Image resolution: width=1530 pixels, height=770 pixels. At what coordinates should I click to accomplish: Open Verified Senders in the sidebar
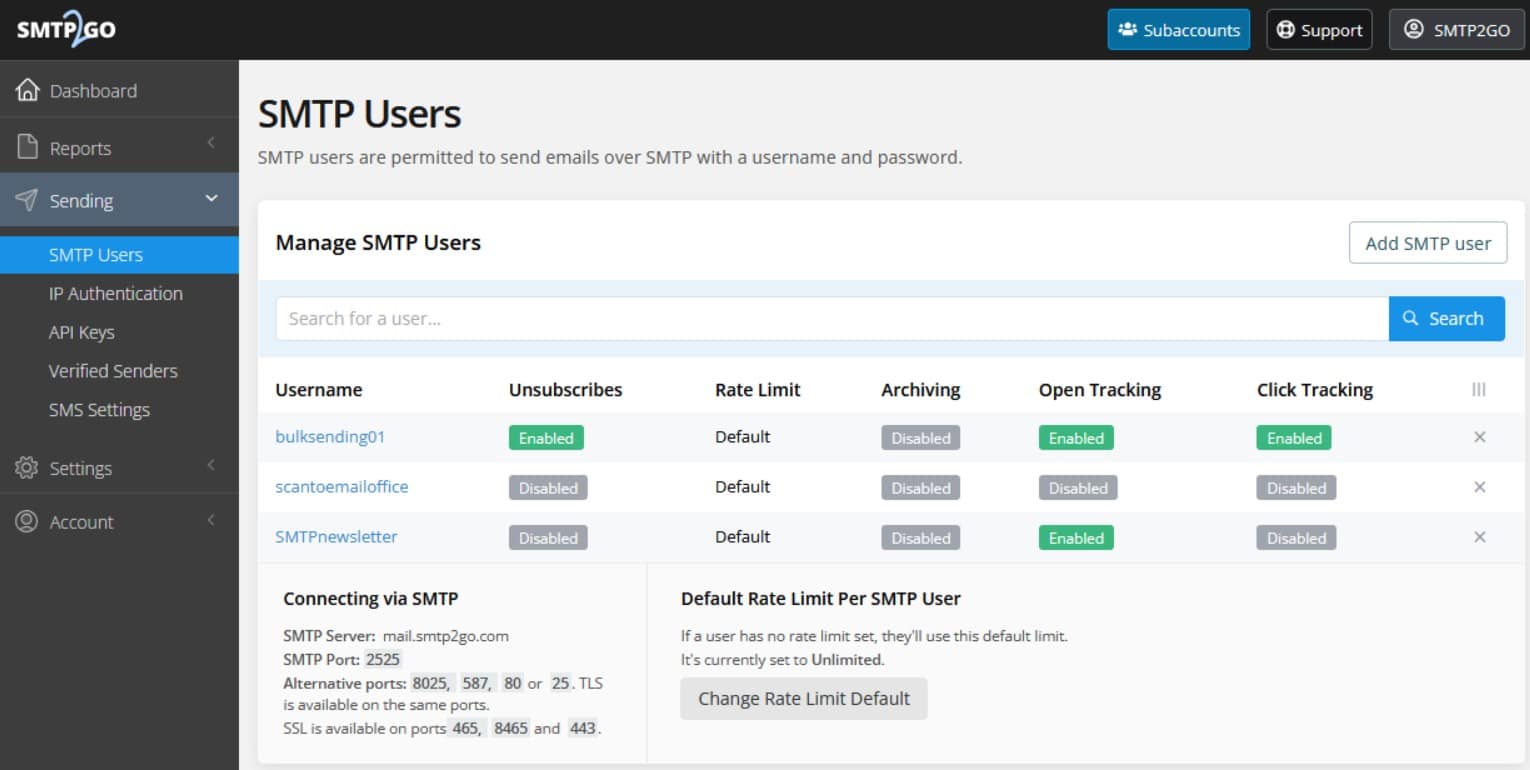pyautogui.click(x=113, y=371)
